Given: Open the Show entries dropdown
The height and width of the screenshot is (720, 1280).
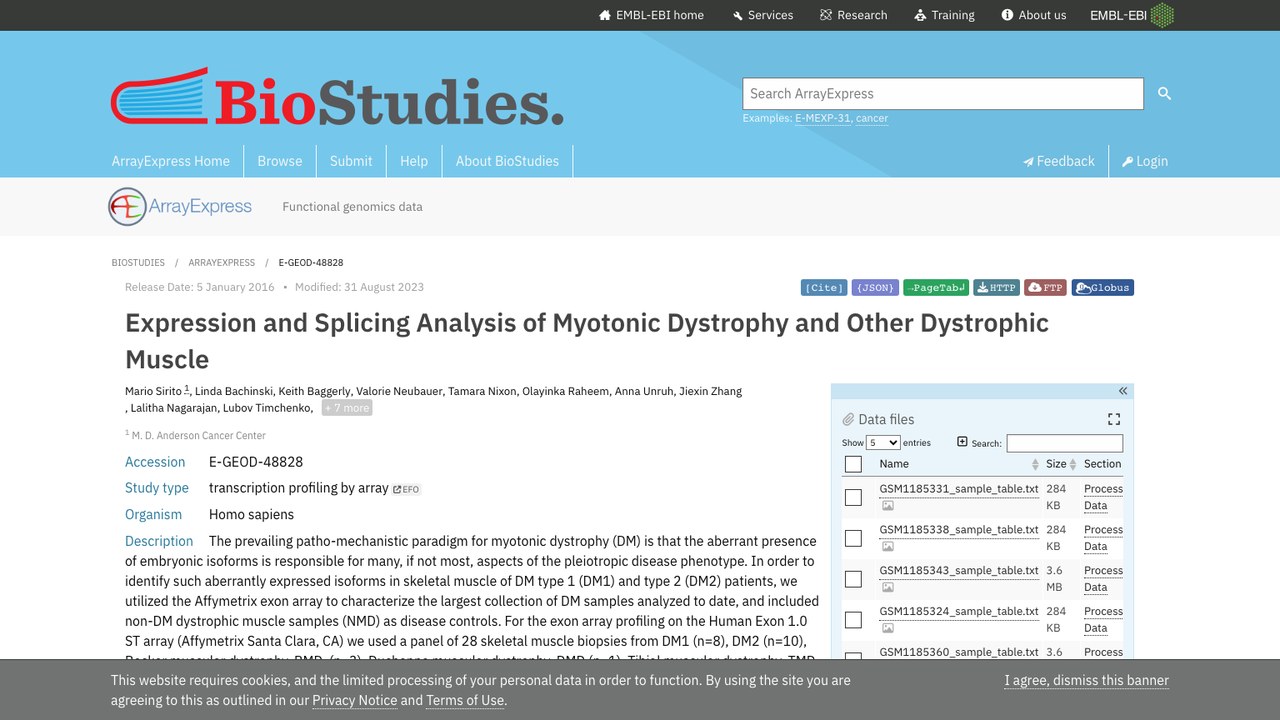Looking at the screenshot, I should click(x=883, y=443).
